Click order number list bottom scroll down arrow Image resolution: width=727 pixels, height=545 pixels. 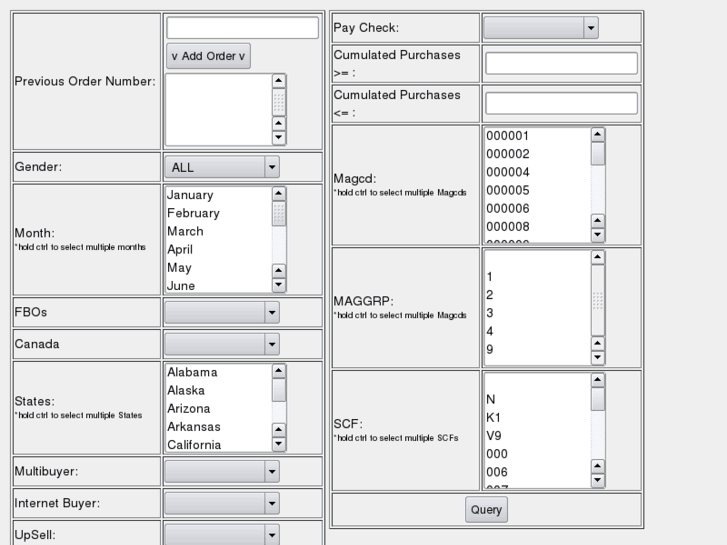coord(279,137)
